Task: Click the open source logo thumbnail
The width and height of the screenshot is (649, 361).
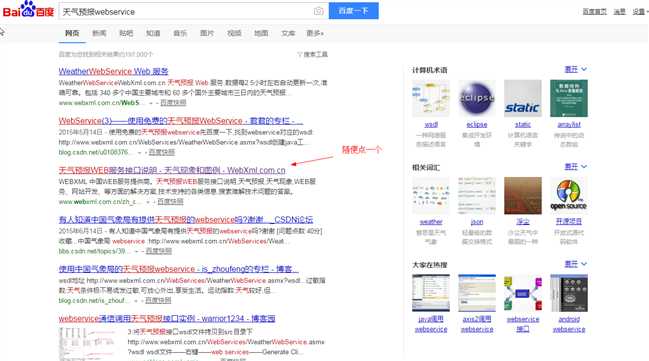Action: 569,196
